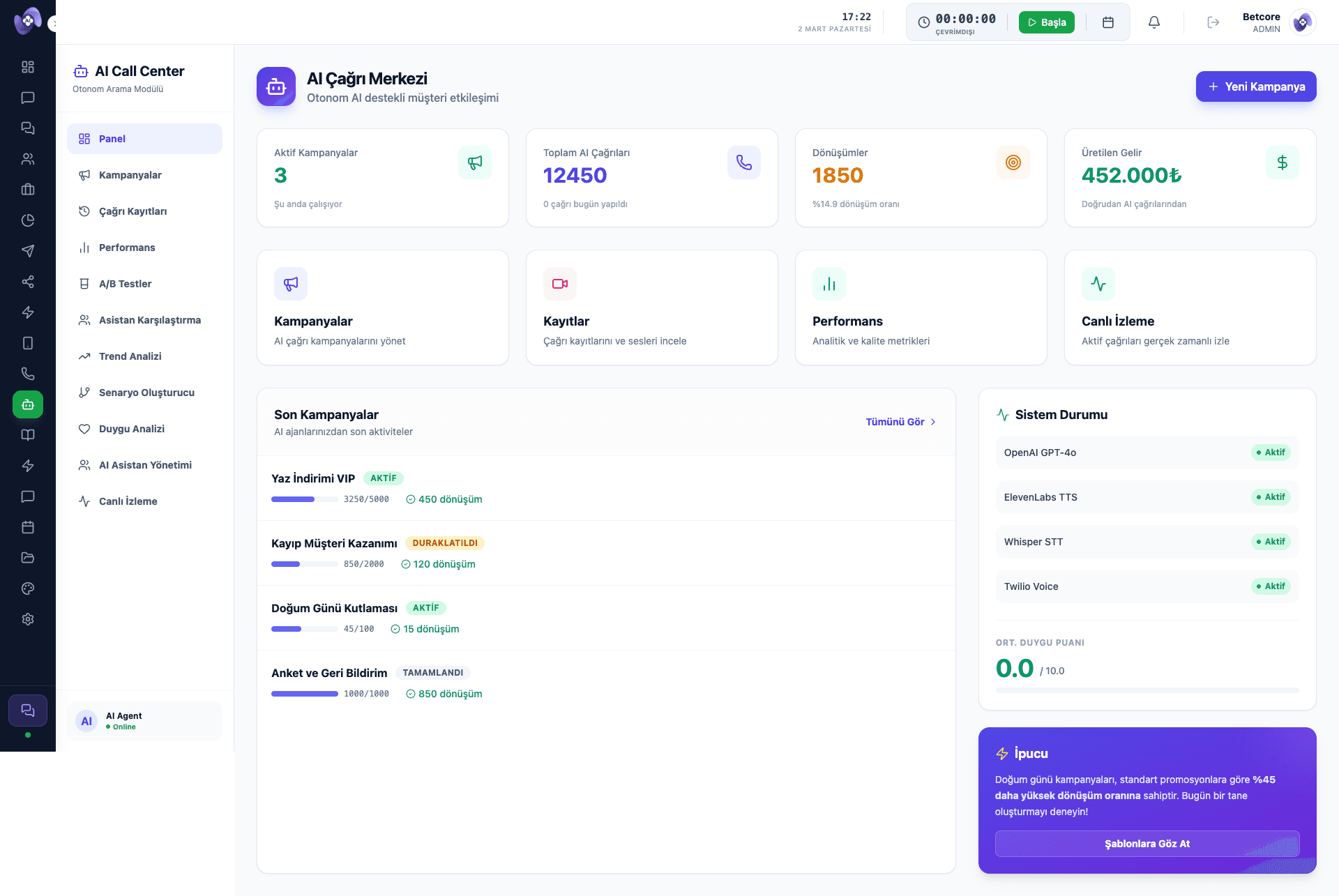
Task: Click the palette icon in the dark sidebar
Action: pos(28,589)
